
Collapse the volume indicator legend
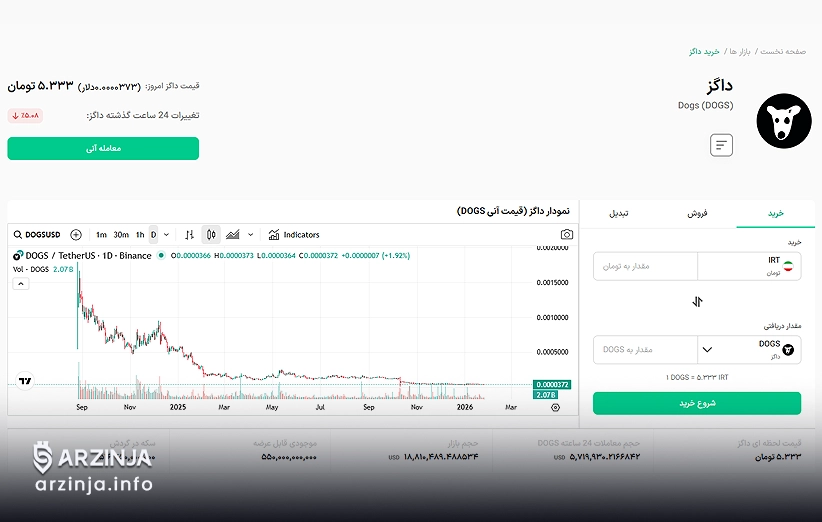19,284
